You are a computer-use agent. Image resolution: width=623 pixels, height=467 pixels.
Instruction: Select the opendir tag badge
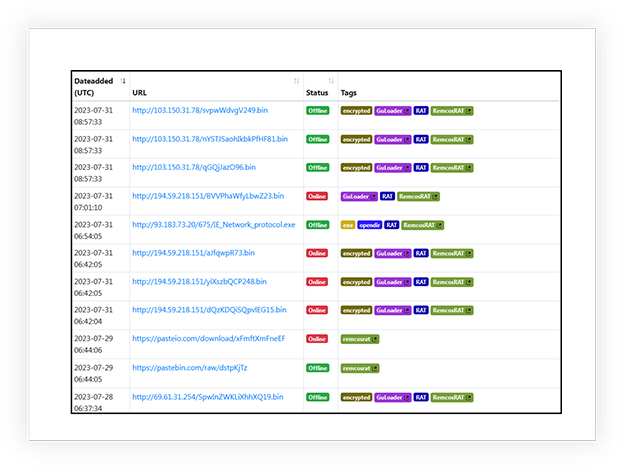pyautogui.click(x=370, y=225)
